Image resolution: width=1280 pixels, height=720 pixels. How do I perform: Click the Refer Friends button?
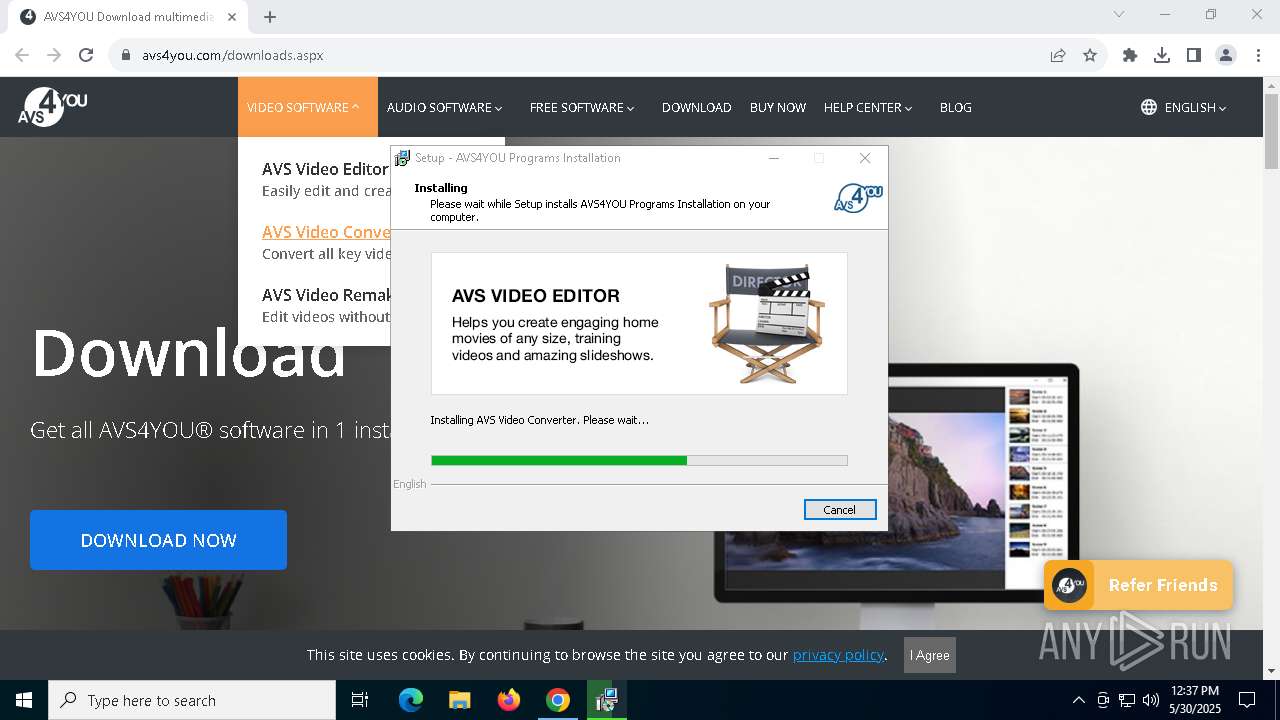click(1138, 585)
